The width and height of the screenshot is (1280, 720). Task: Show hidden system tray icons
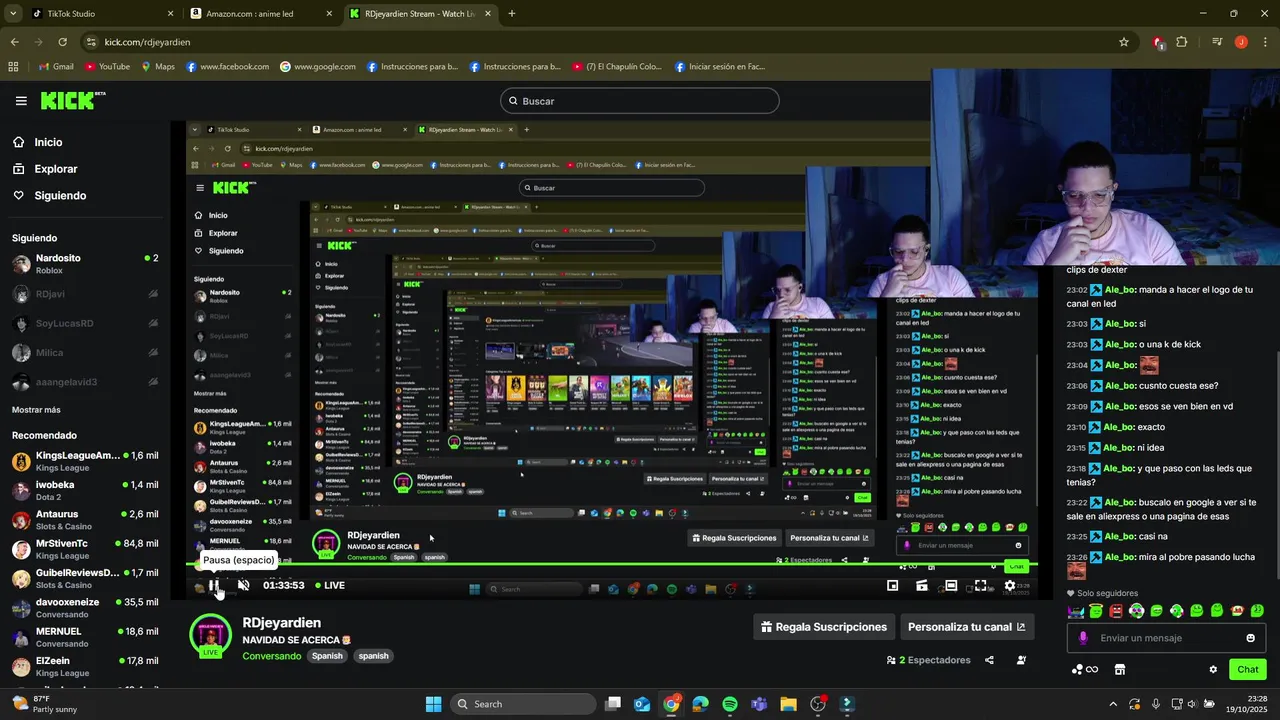[1113, 704]
